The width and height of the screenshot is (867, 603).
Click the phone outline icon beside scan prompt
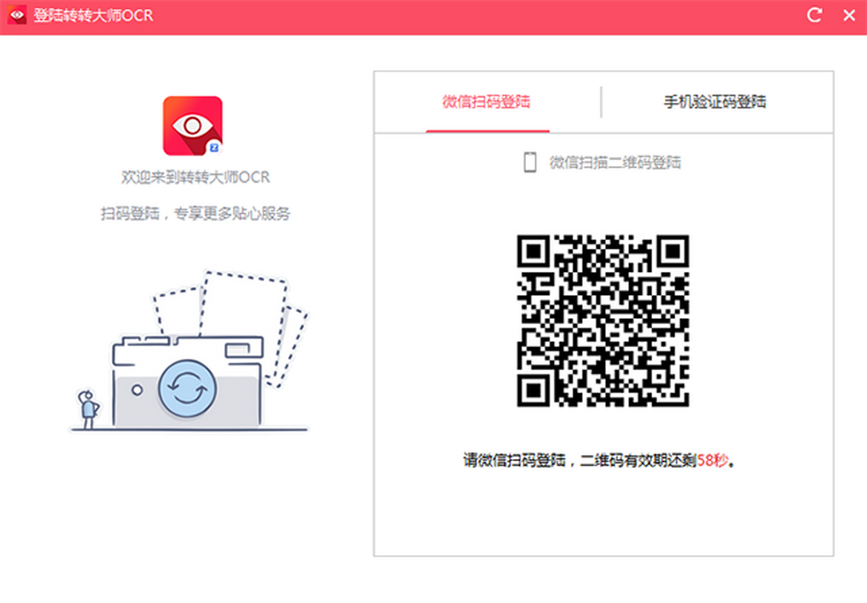[530, 162]
